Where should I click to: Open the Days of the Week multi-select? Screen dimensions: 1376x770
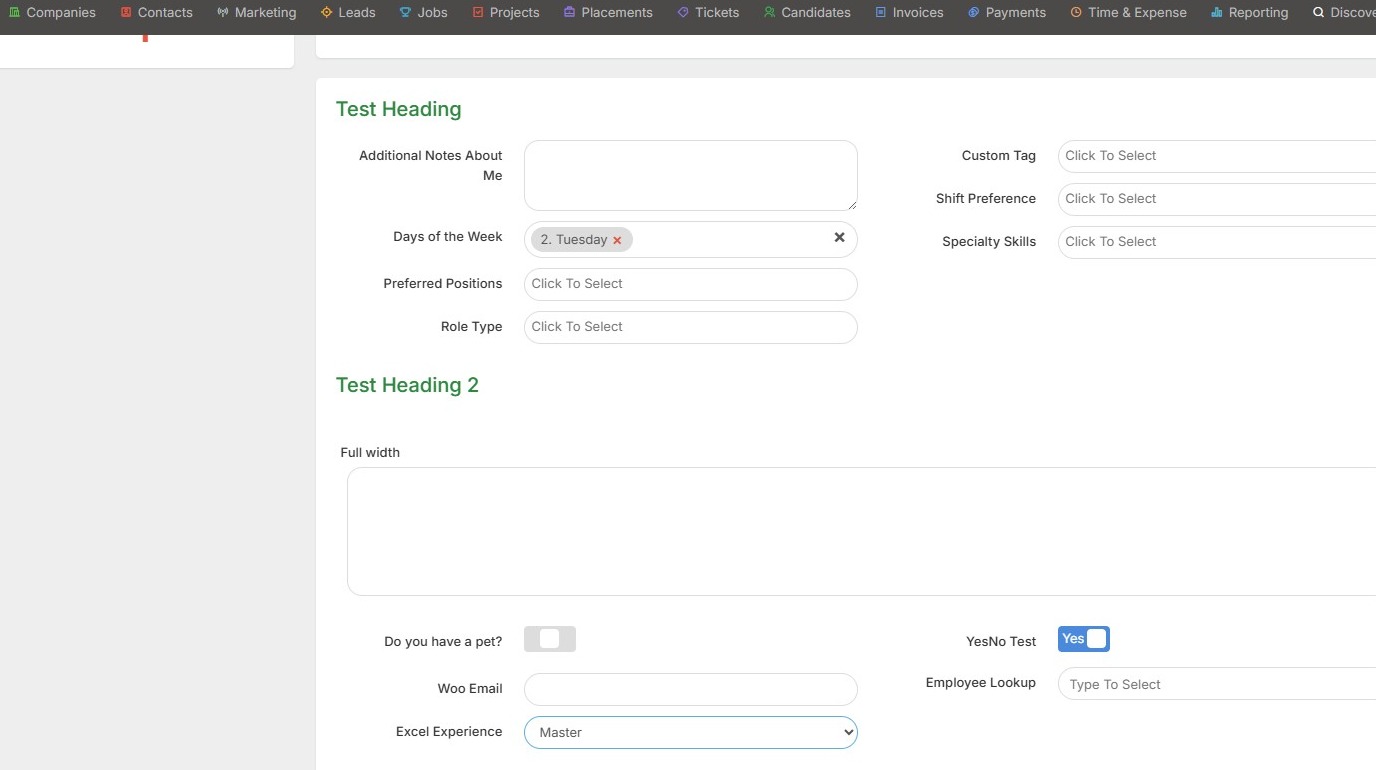pos(691,240)
